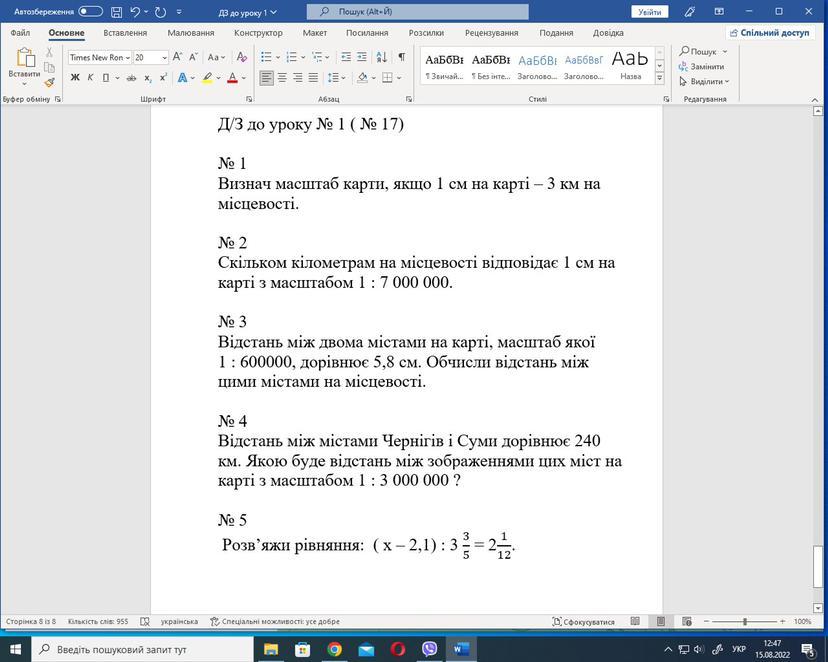
Task: Click the Спільний доступ button
Action: (769, 33)
